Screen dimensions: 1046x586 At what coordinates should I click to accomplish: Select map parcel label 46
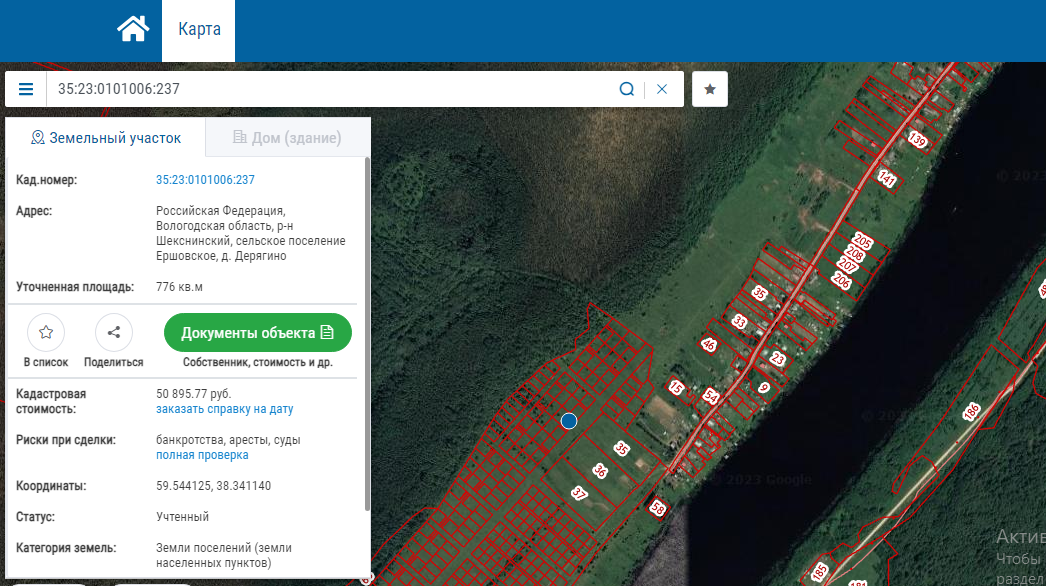point(708,344)
